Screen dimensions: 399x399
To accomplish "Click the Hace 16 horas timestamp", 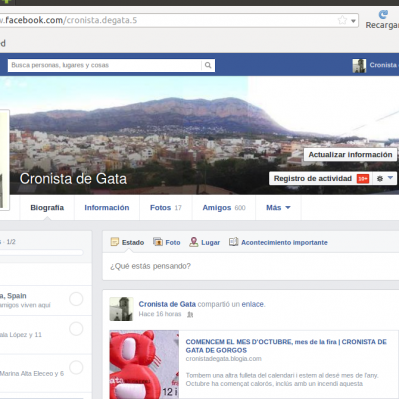I will [160, 314].
